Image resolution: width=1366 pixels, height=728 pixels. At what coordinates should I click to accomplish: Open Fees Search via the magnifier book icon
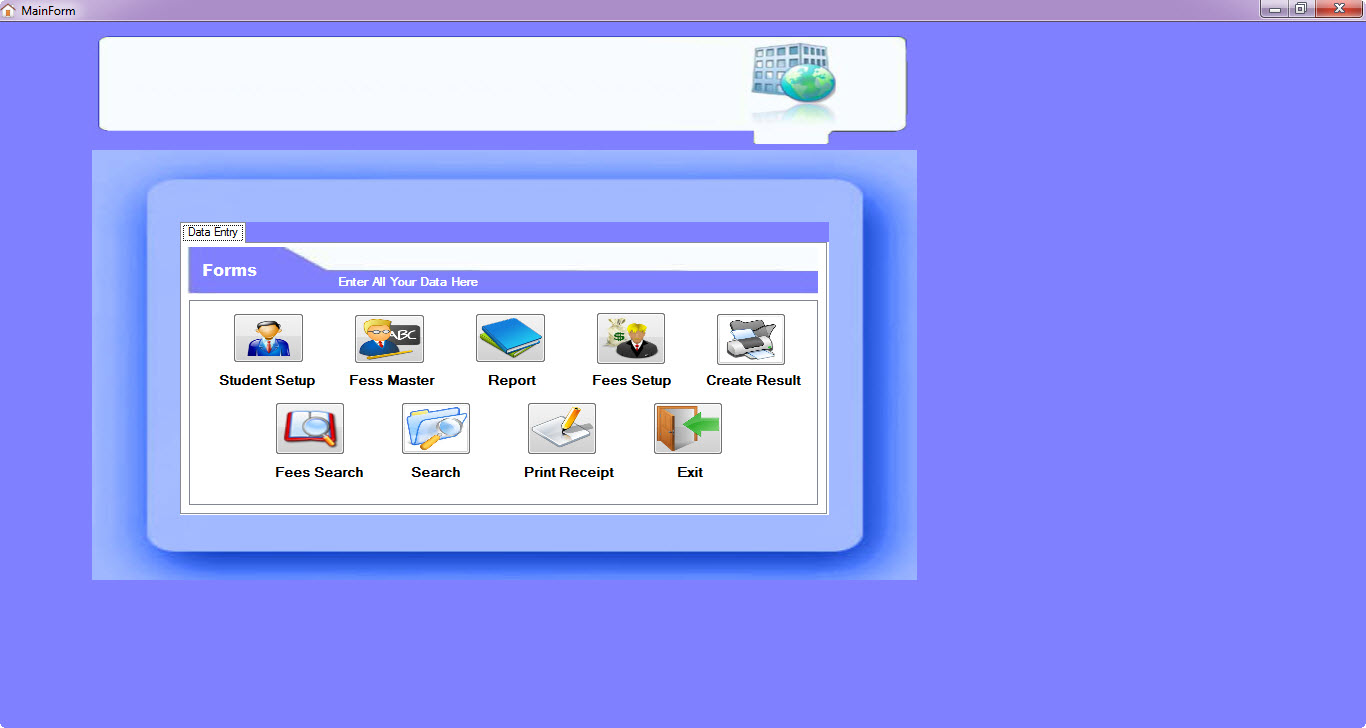click(x=310, y=428)
